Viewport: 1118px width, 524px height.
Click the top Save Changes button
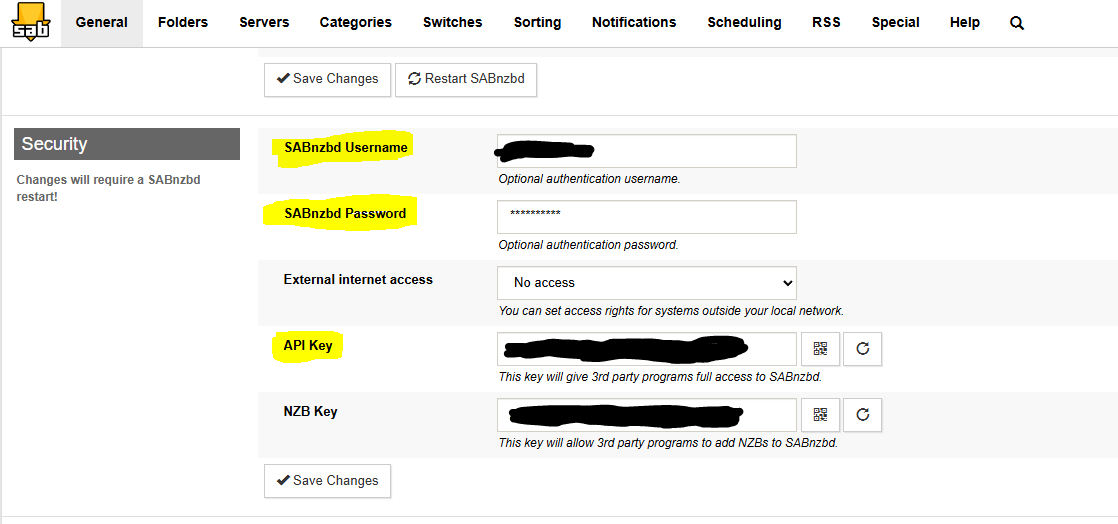coord(327,79)
